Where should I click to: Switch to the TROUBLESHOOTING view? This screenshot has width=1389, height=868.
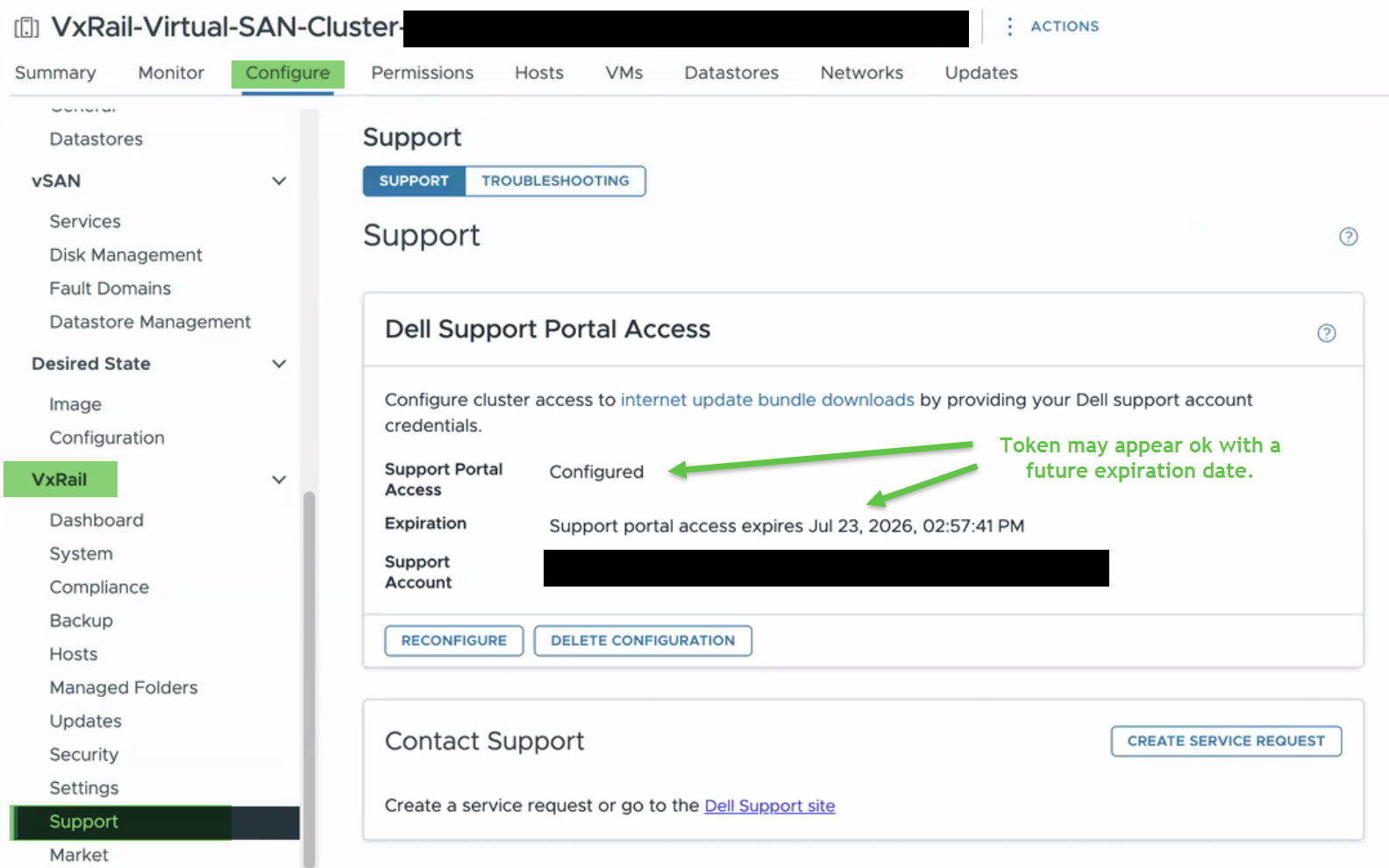(x=556, y=181)
